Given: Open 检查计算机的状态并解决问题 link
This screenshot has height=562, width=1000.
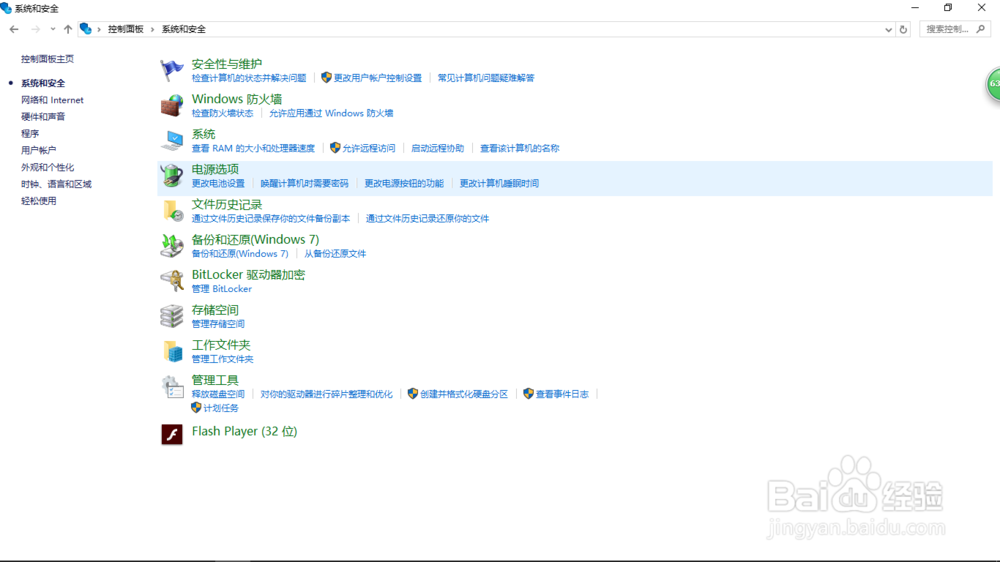Looking at the screenshot, I should [x=249, y=78].
